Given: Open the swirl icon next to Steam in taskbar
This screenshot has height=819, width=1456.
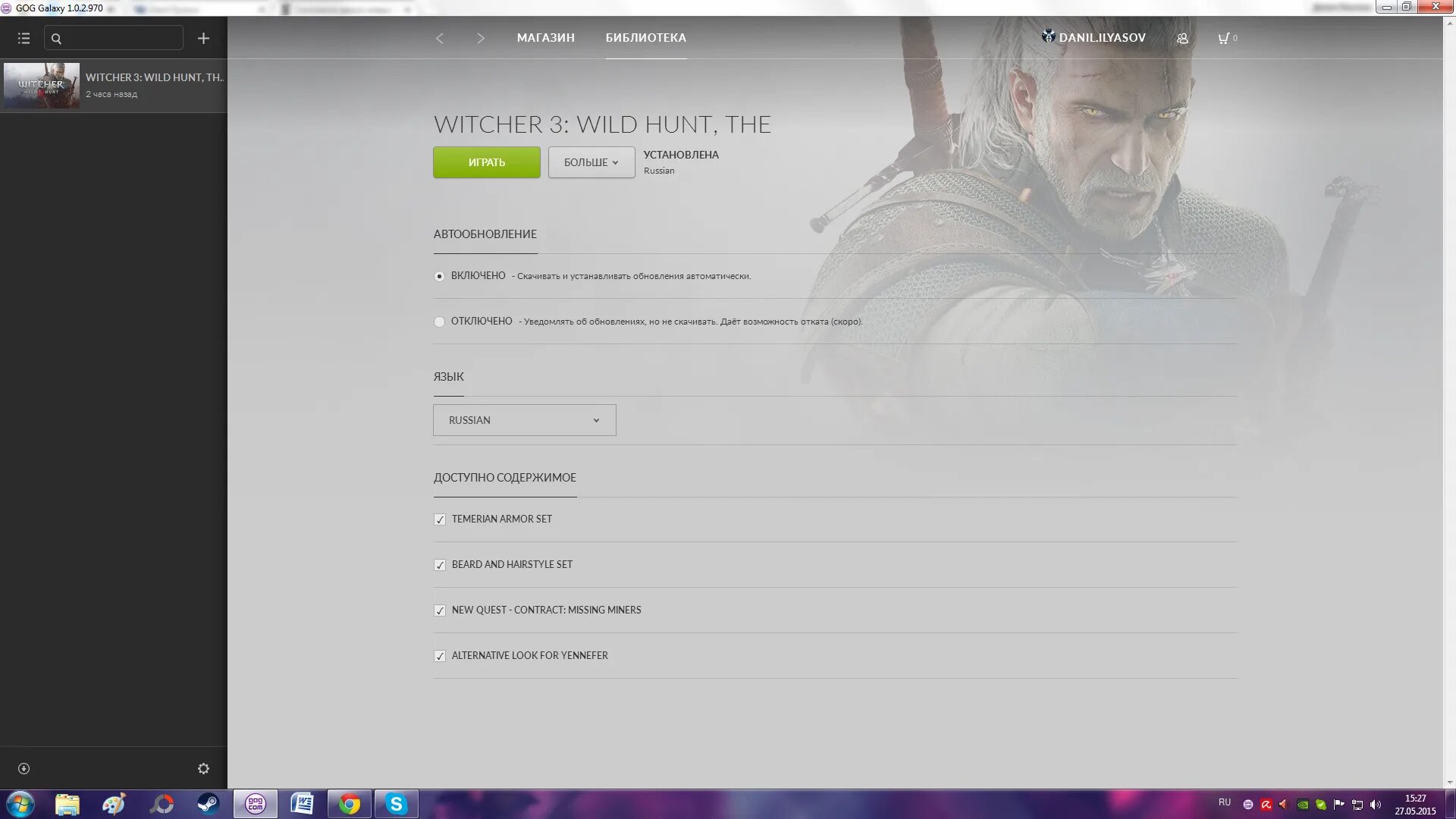Looking at the screenshot, I should (162, 804).
